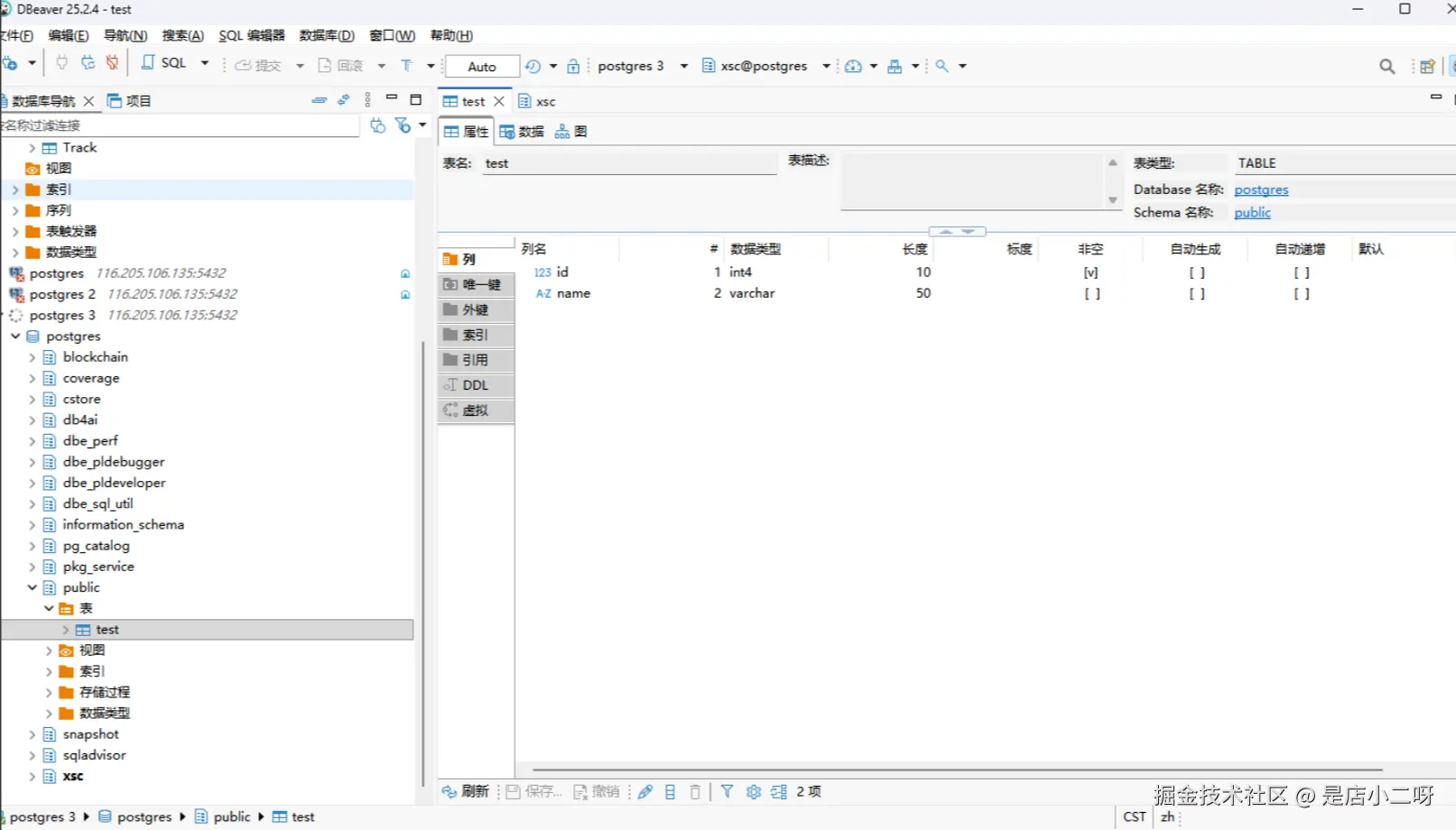Click the Connect plug icon in the toolbar
Image resolution: width=1456 pixels, height=830 pixels.
[62, 64]
